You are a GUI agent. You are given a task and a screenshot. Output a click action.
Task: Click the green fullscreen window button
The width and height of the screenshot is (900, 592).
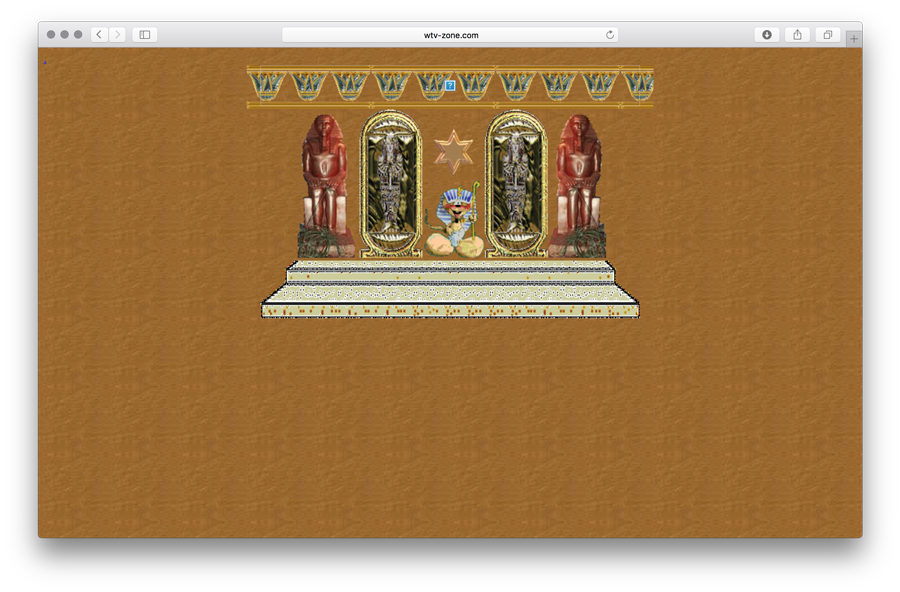[x=78, y=35]
